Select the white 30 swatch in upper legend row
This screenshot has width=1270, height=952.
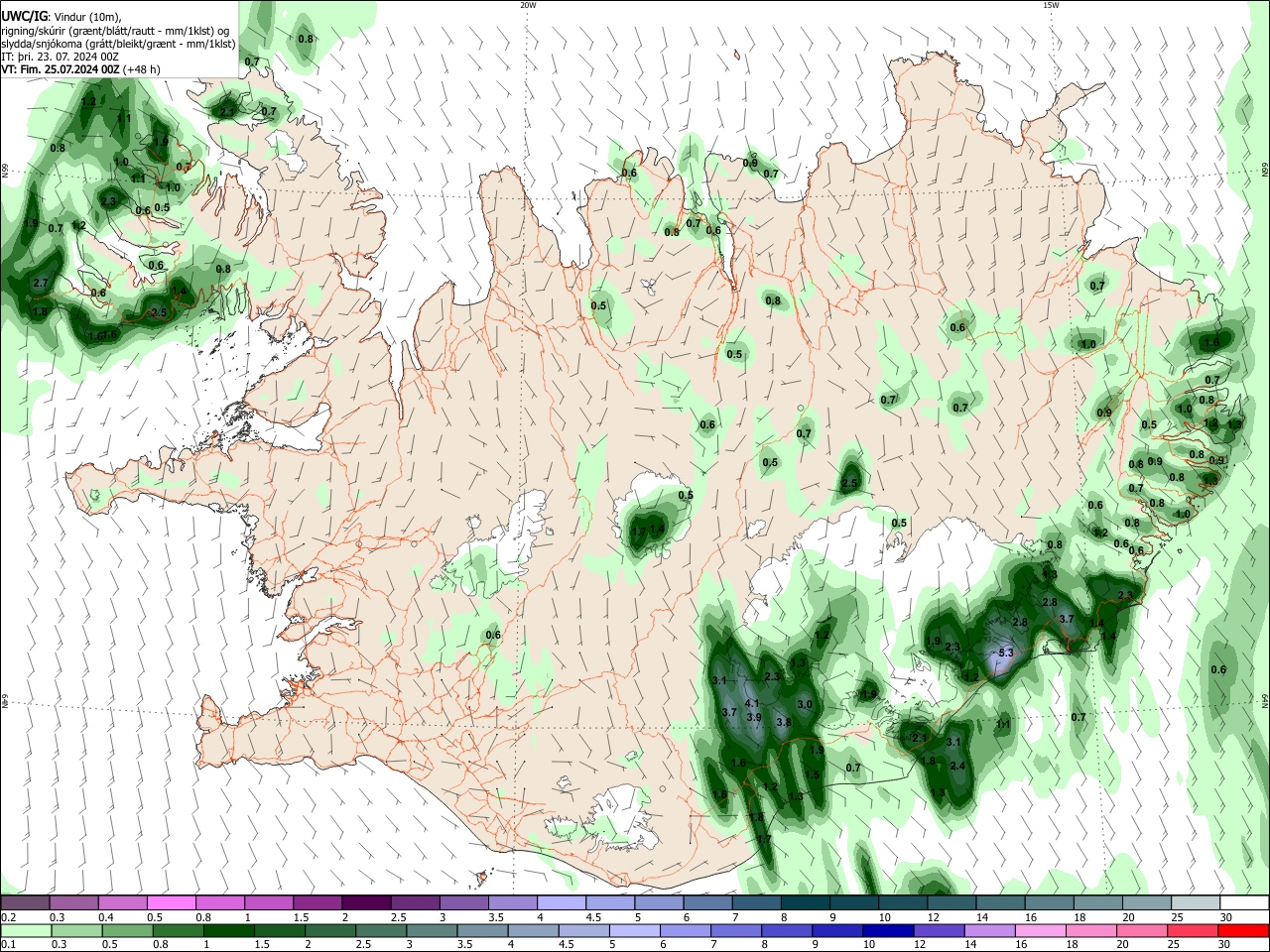(x=1244, y=902)
